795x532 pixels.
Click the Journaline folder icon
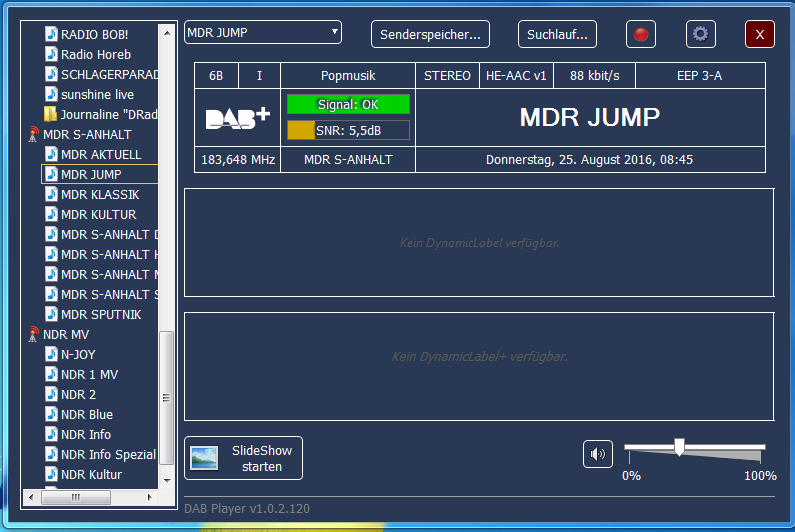tap(51, 115)
